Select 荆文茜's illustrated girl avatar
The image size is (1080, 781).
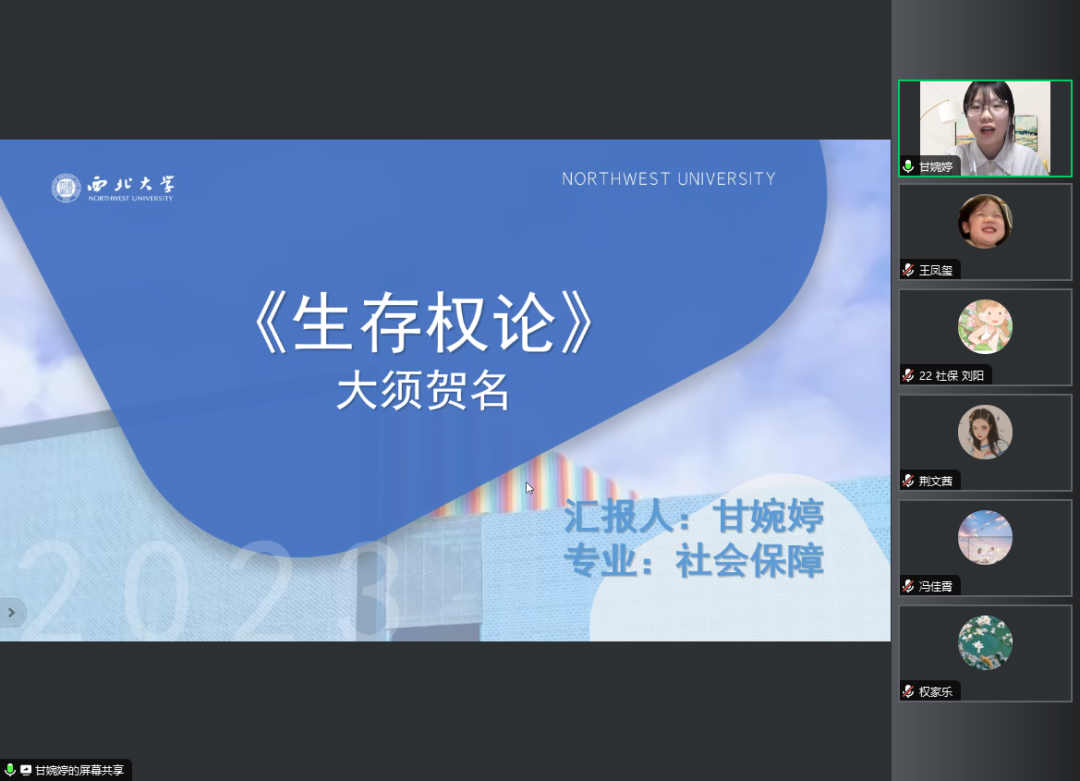click(985, 432)
